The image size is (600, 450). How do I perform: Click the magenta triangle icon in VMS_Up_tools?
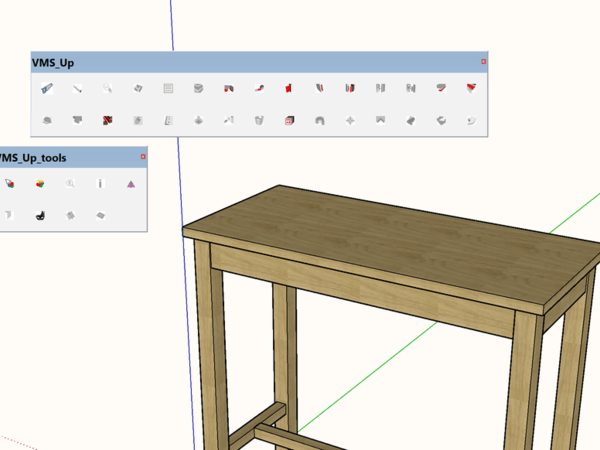(130, 184)
